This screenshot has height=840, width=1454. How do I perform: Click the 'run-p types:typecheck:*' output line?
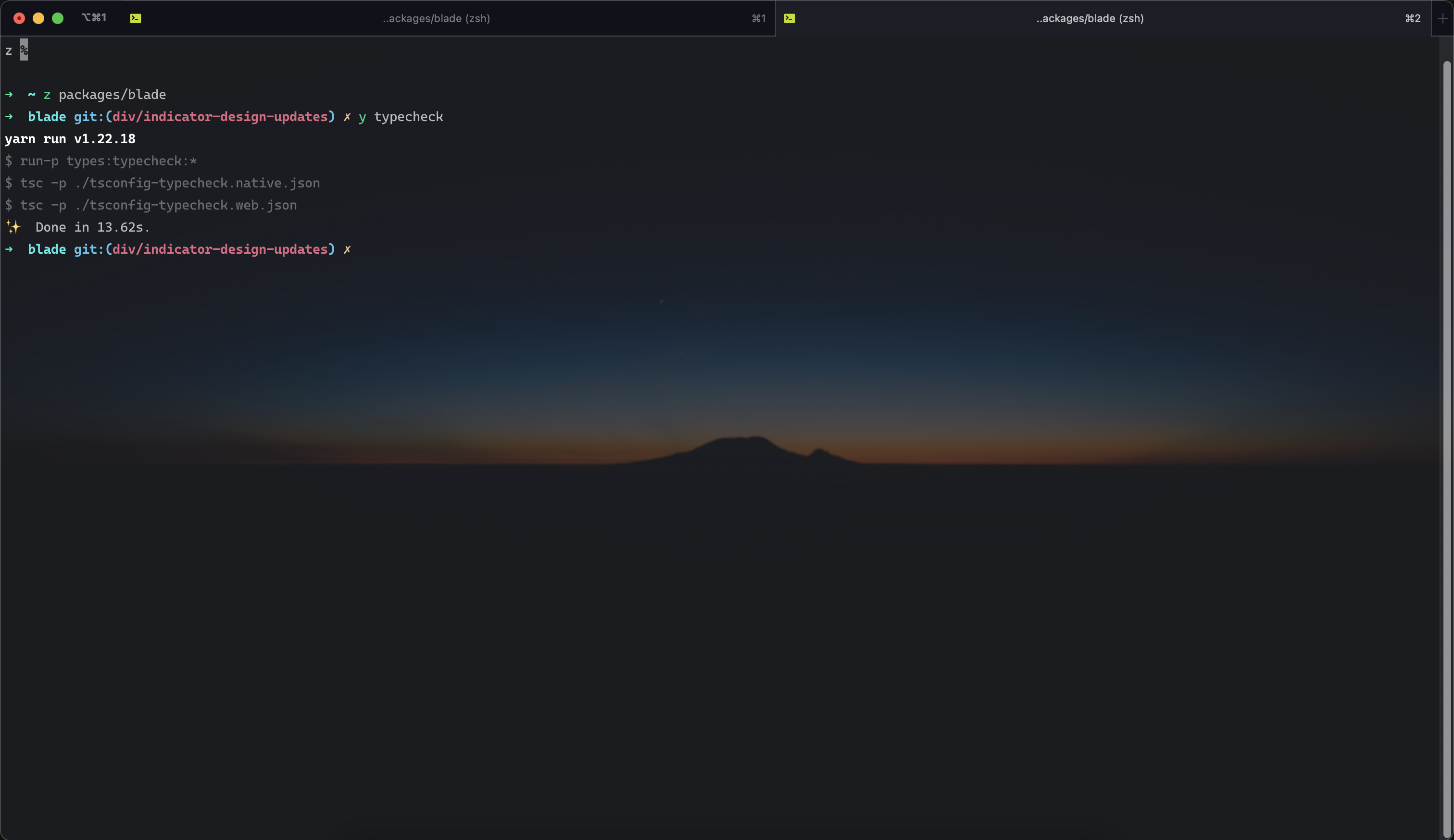(x=108, y=161)
